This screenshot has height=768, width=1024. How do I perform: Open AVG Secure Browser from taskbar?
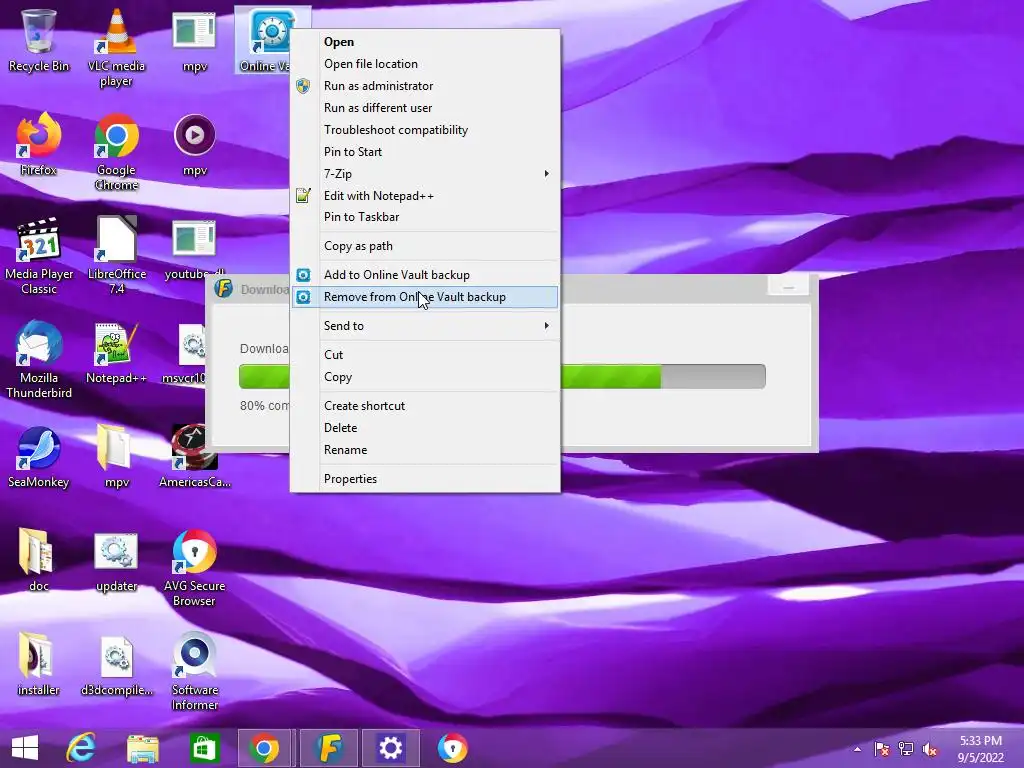point(452,748)
